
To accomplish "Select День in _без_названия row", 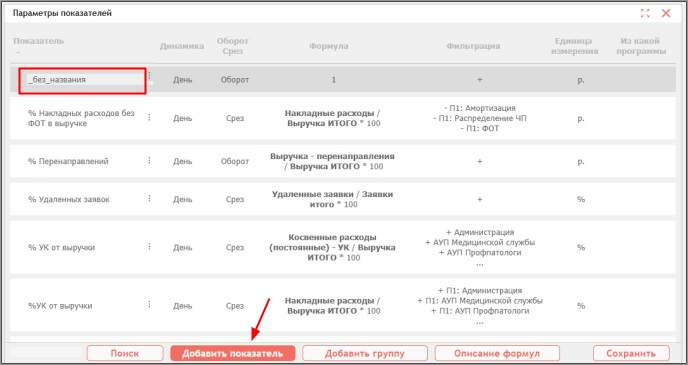I will coord(183,80).
